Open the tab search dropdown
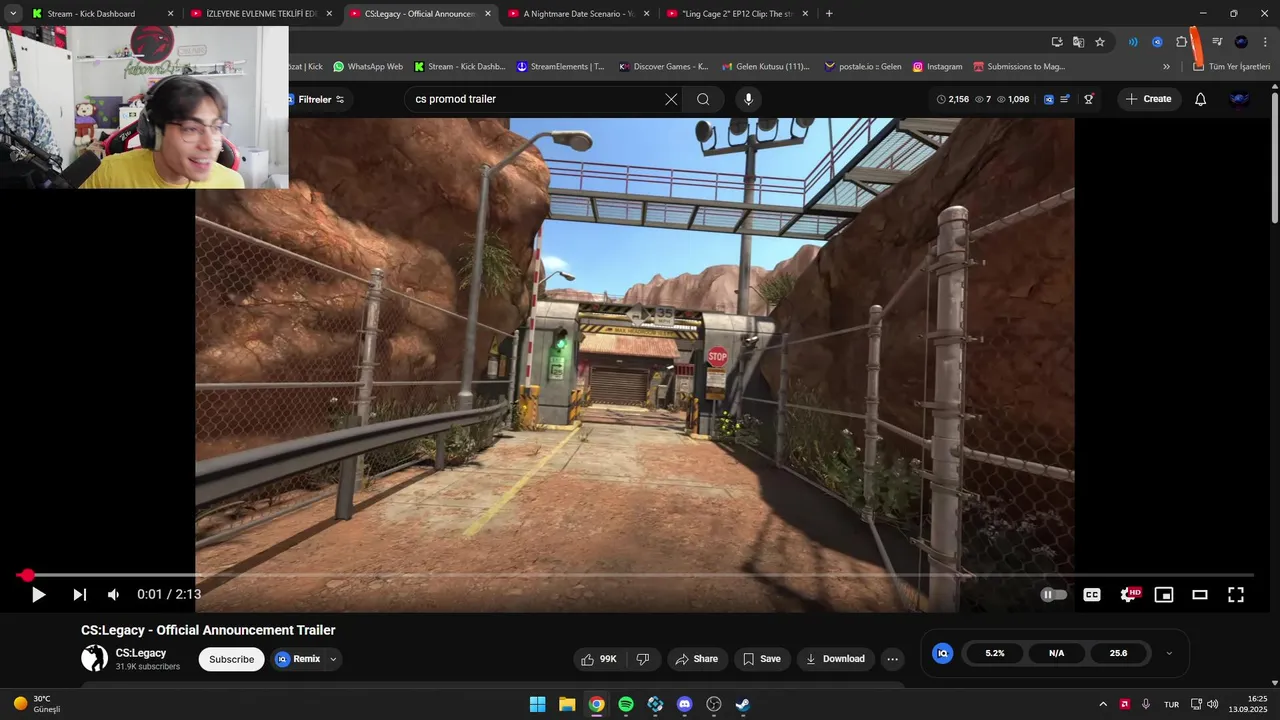 point(13,14)
